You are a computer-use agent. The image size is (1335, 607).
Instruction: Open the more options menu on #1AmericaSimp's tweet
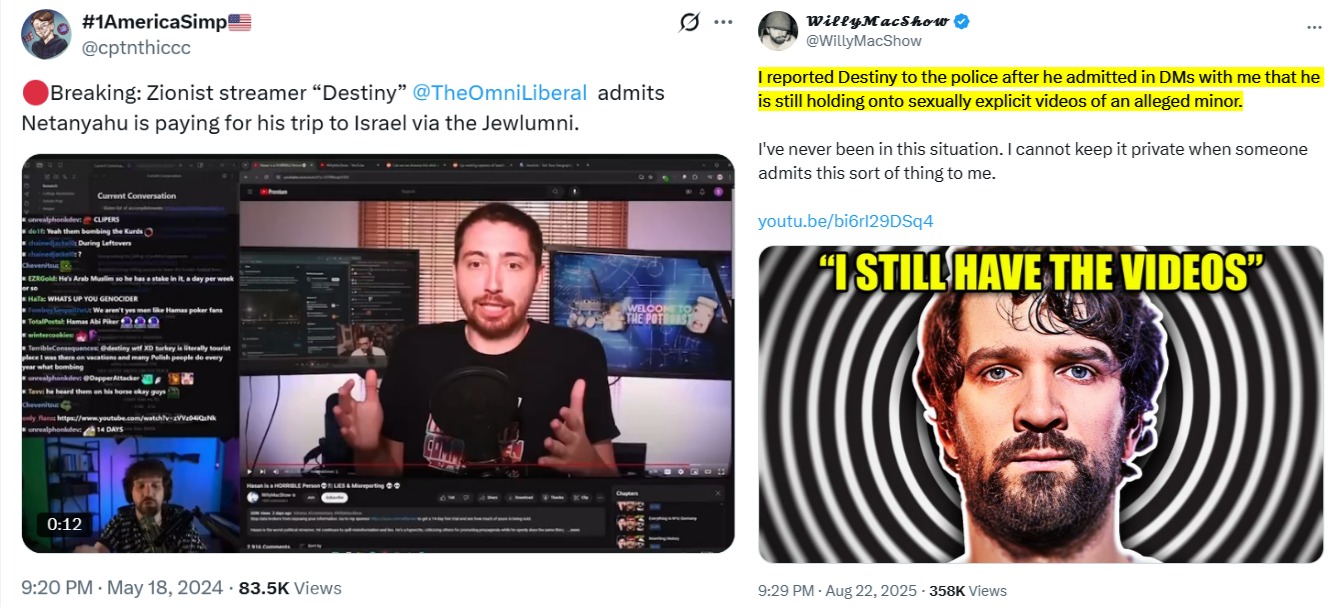pos(723,23)
